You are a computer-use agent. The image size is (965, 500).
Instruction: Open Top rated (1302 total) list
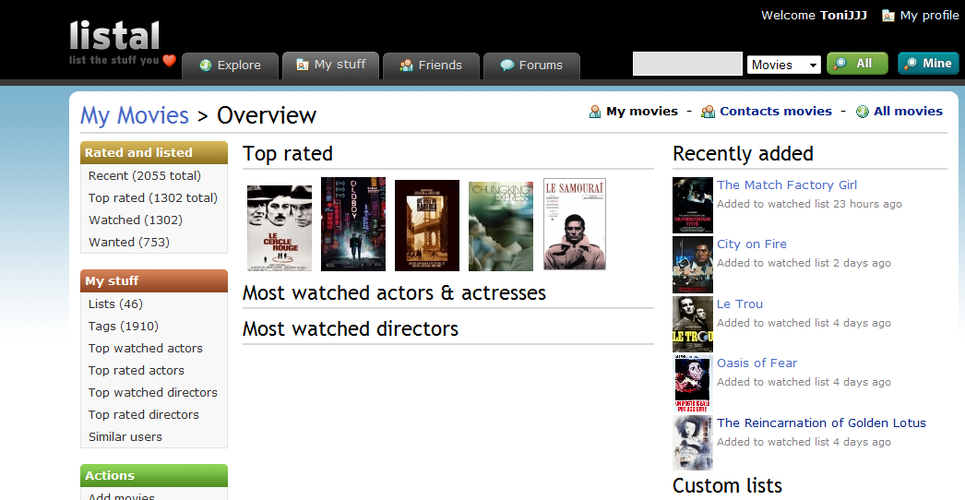pos(153,198)
